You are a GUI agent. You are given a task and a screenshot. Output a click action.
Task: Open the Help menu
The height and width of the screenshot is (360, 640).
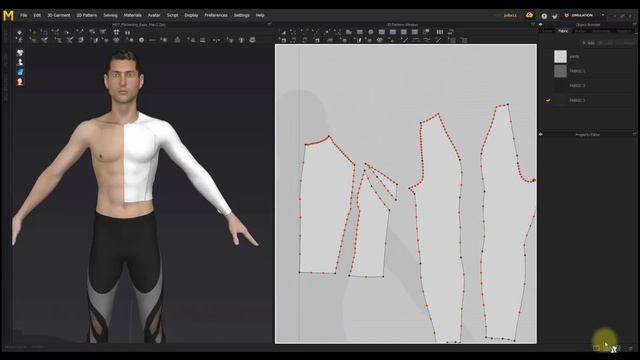[260, 15]
